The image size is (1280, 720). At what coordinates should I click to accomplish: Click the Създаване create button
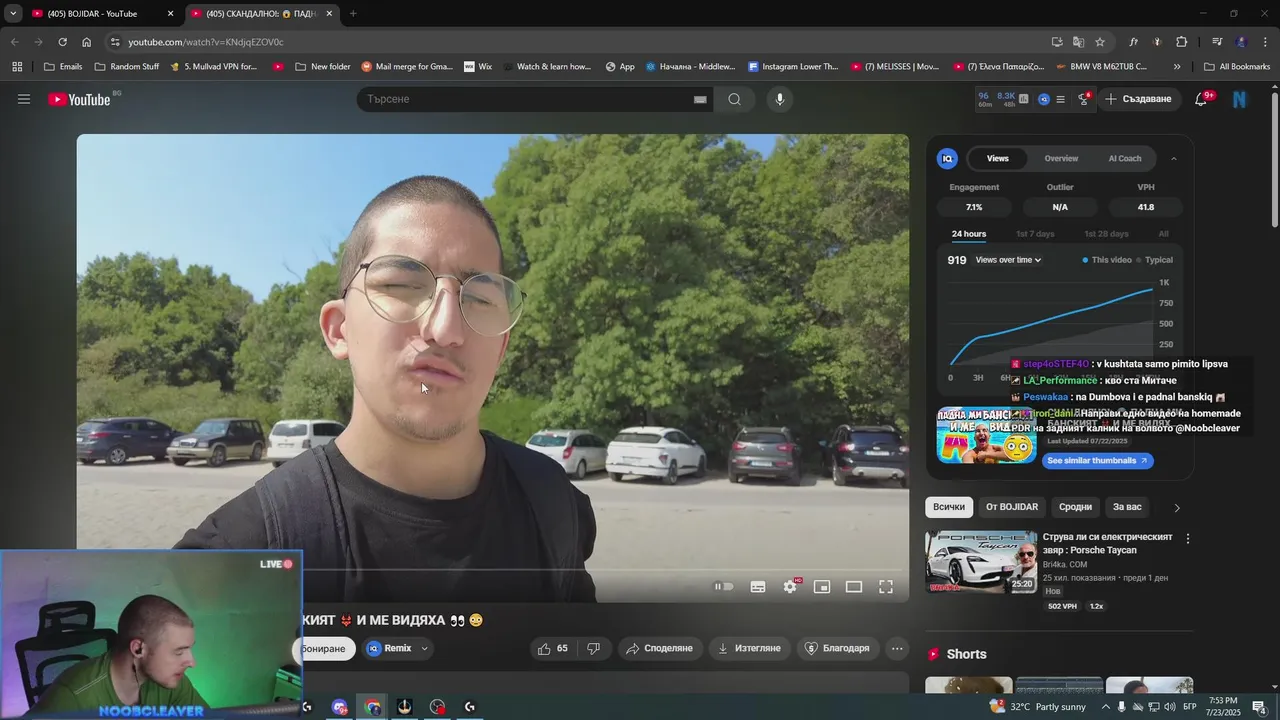click(x=1138, y=99)
